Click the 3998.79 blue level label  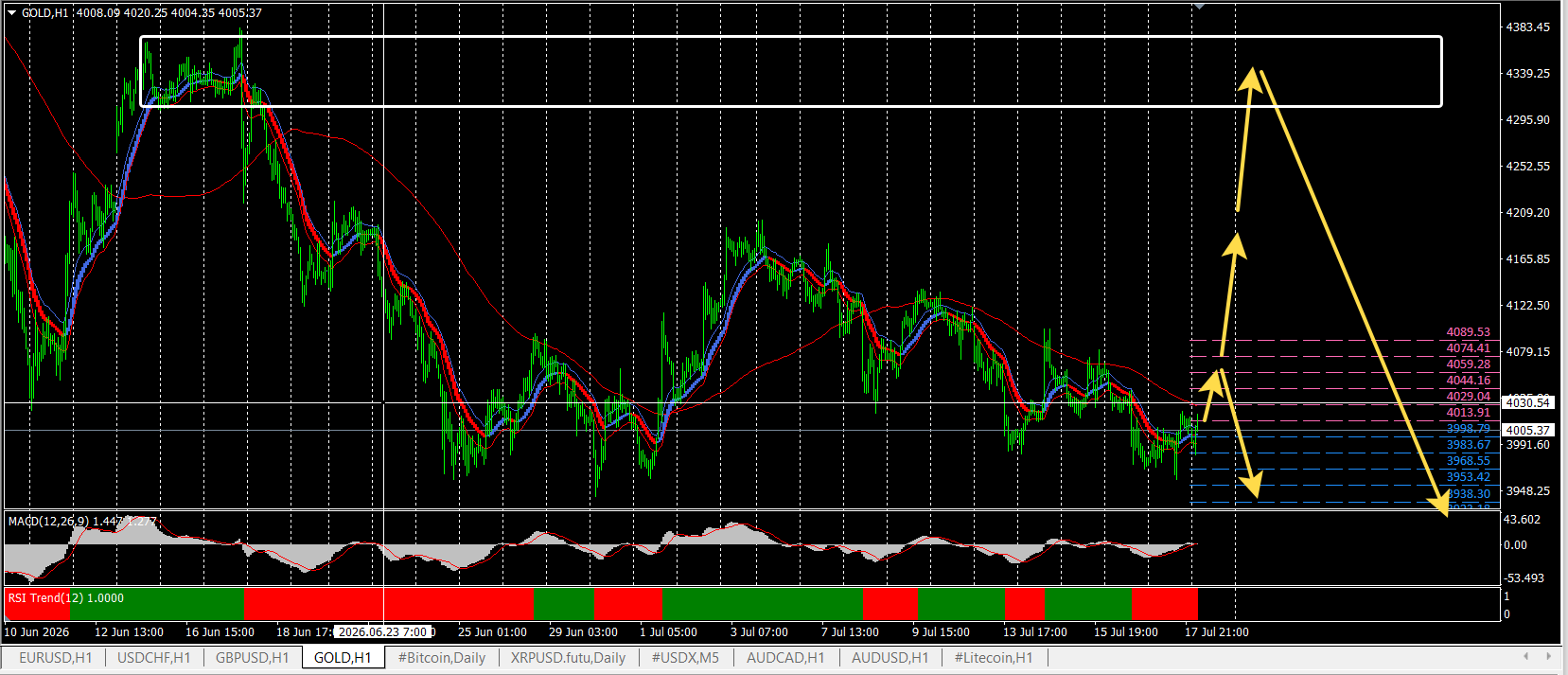pos(1468,429)
